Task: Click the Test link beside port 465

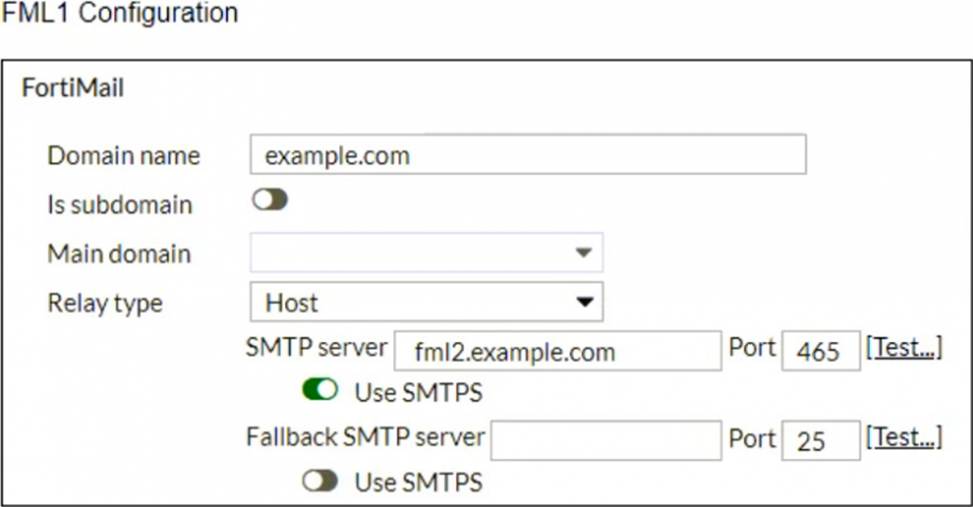Action: [904, 348]
